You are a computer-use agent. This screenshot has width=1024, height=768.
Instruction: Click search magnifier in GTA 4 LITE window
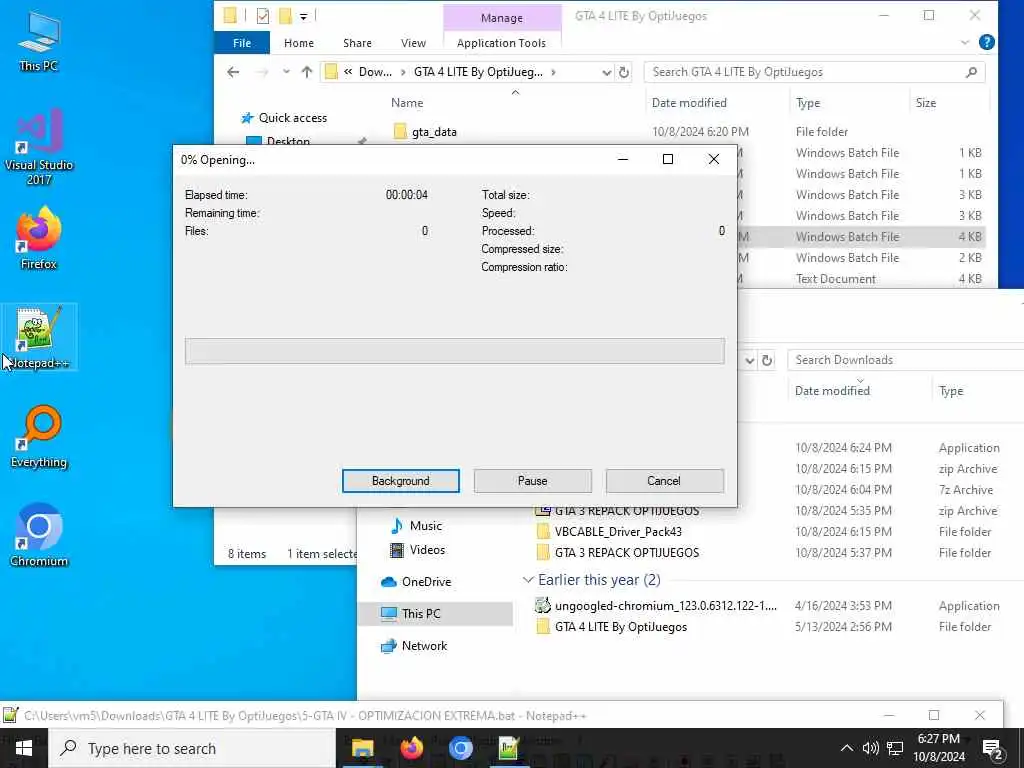pyautogui.click(x=971, y=72)
